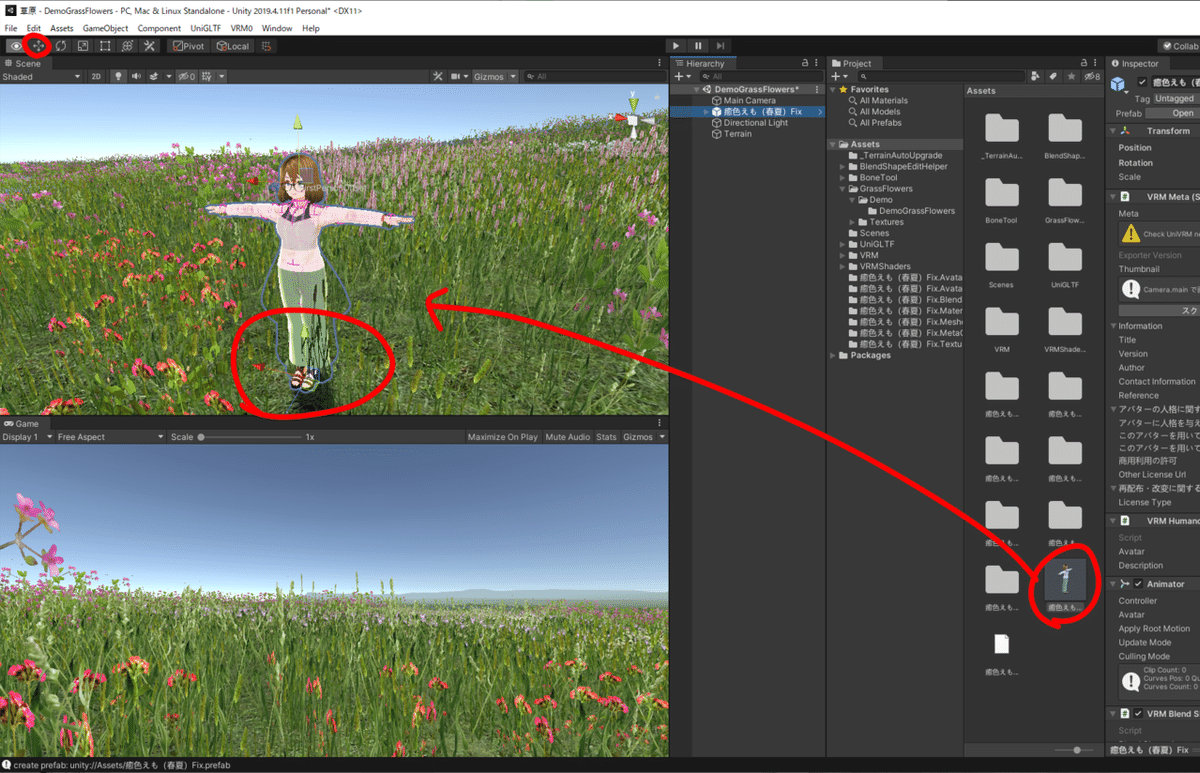Expand Packages folder in Project tree

tap(833, 355)
